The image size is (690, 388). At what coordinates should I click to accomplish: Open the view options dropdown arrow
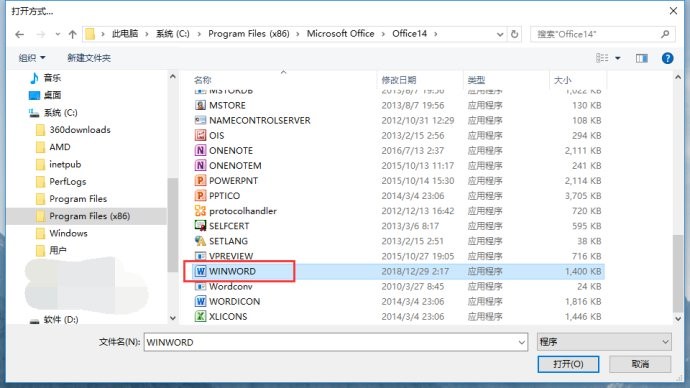tap(618, 58)
